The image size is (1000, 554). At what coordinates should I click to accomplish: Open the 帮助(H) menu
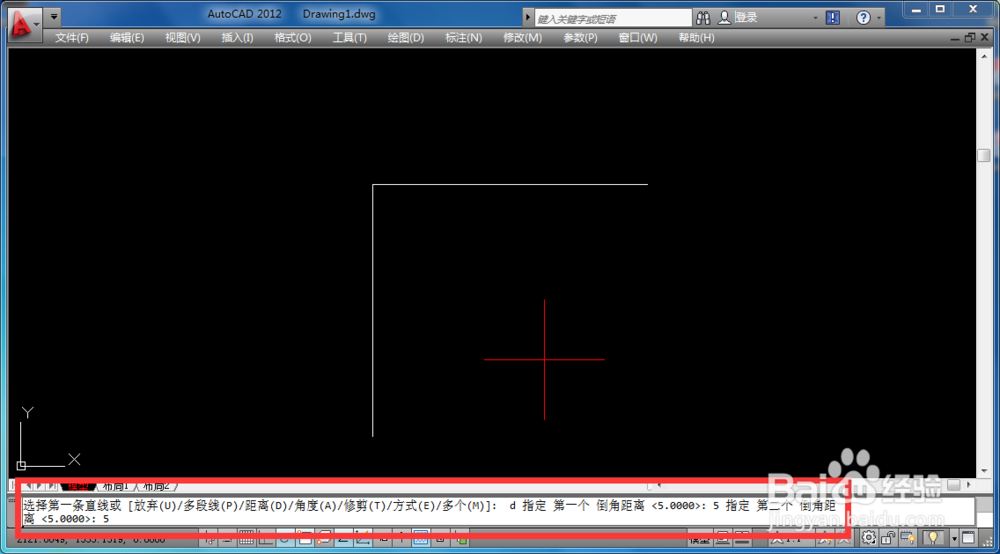point(696,38)
